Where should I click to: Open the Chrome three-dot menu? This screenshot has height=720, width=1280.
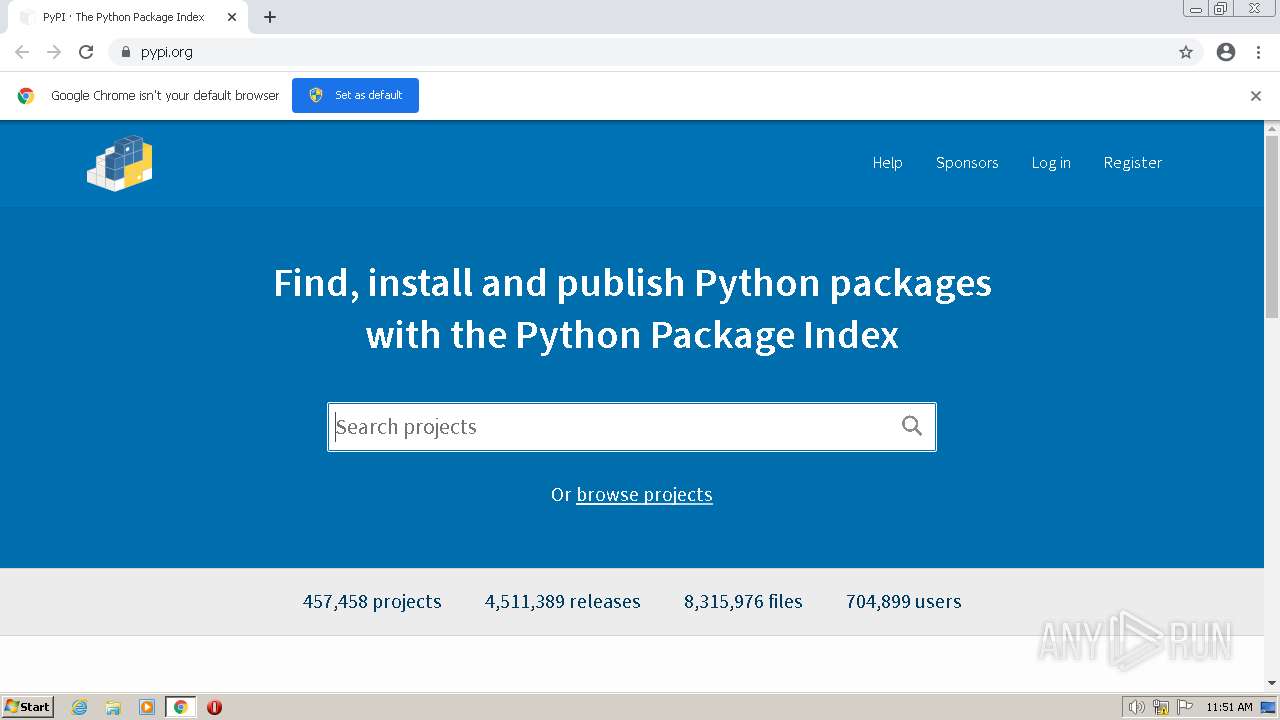tap(1259, 52)
